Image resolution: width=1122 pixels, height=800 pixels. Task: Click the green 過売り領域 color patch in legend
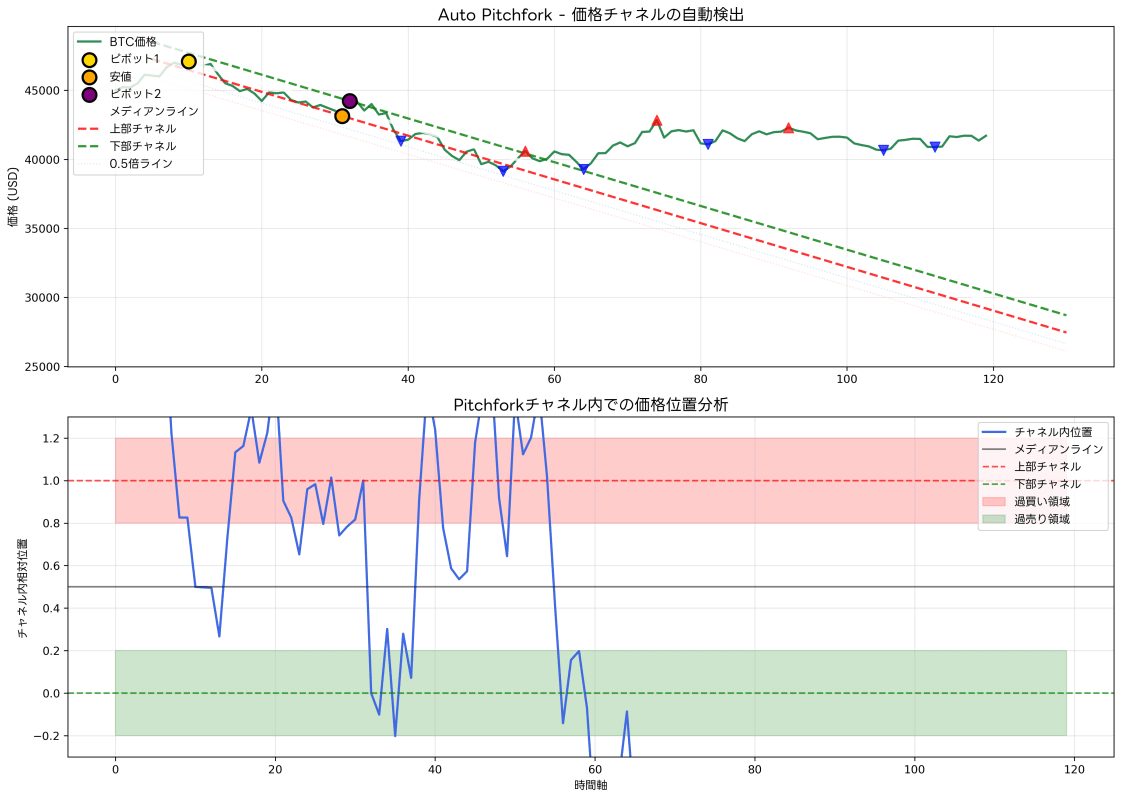coord(995,519)
